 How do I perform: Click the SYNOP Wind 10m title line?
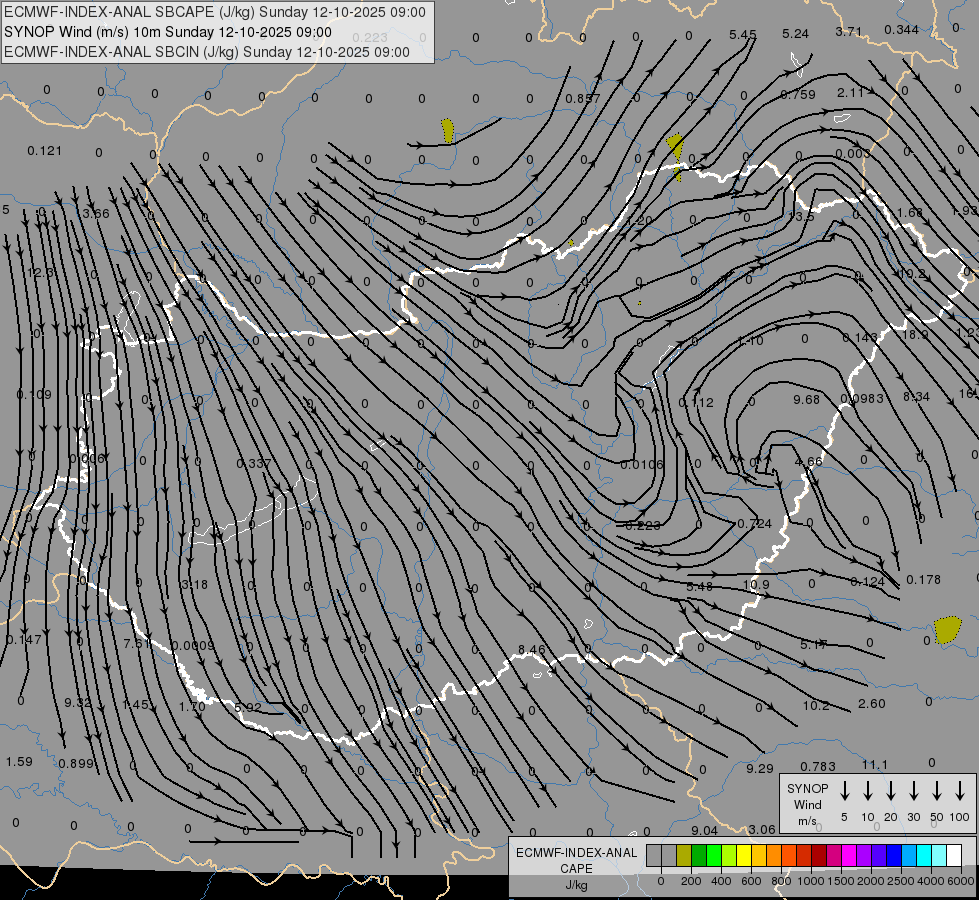(168, 32)
